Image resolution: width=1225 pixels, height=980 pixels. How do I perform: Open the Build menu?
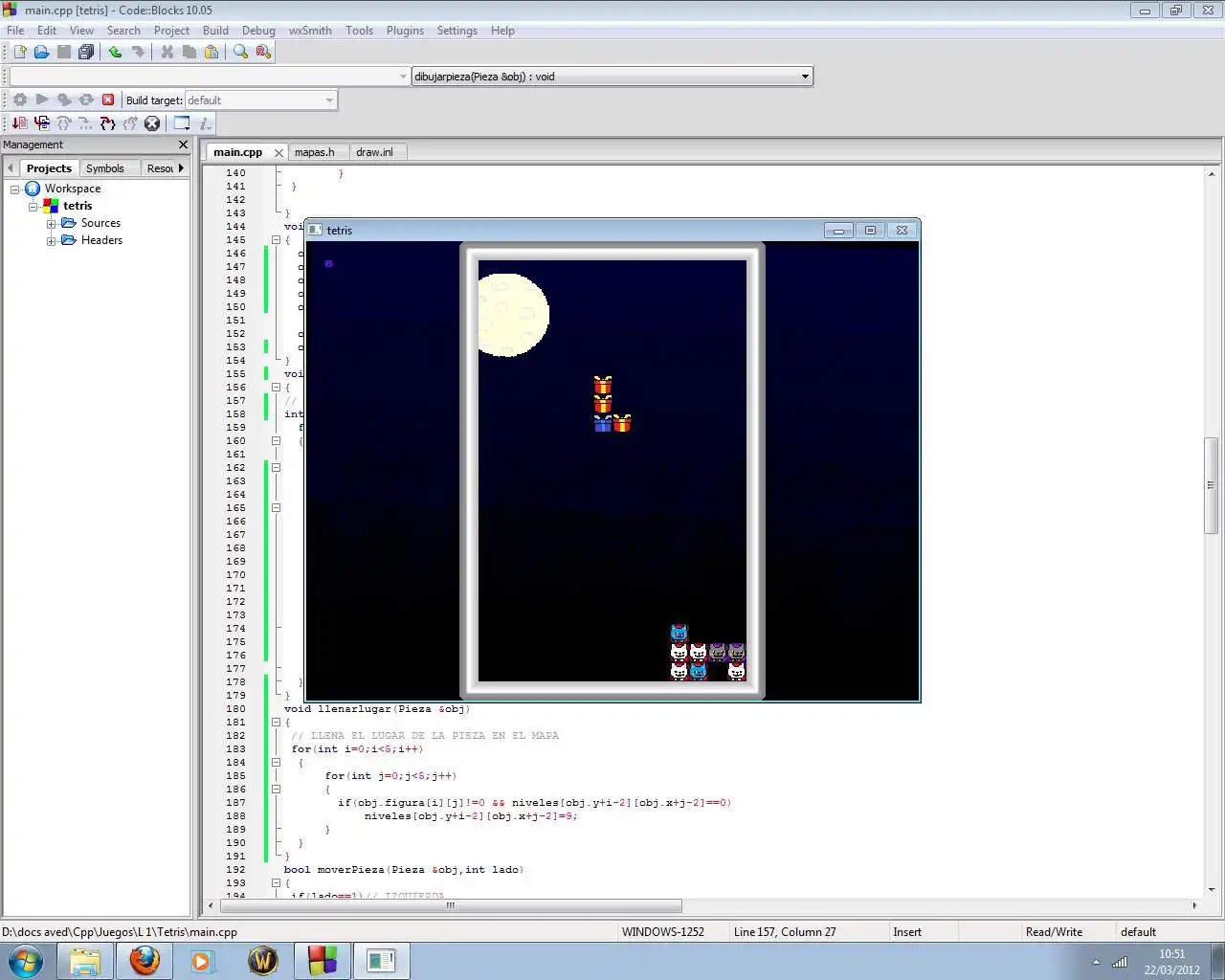click(215, 31)
